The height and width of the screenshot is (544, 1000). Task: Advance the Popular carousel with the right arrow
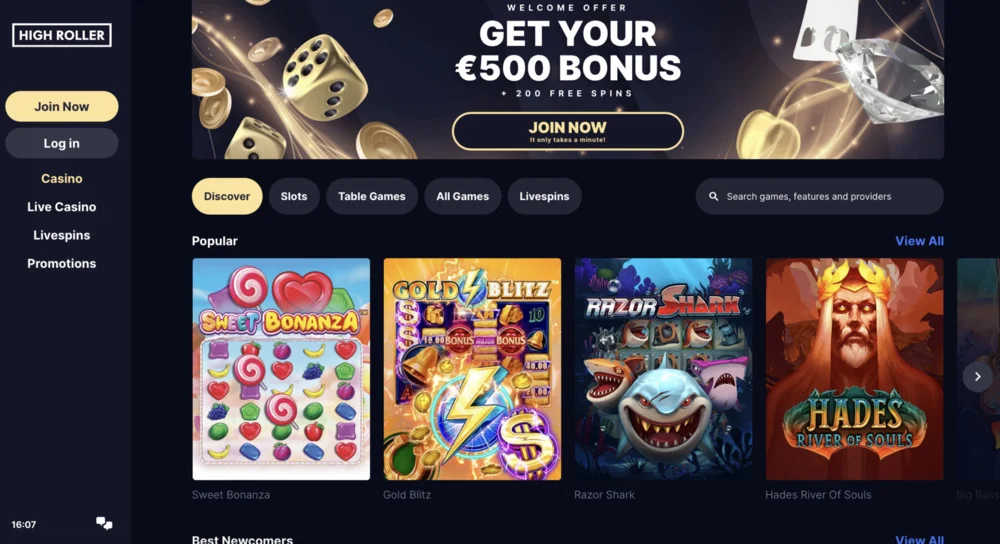click(977, 376)
